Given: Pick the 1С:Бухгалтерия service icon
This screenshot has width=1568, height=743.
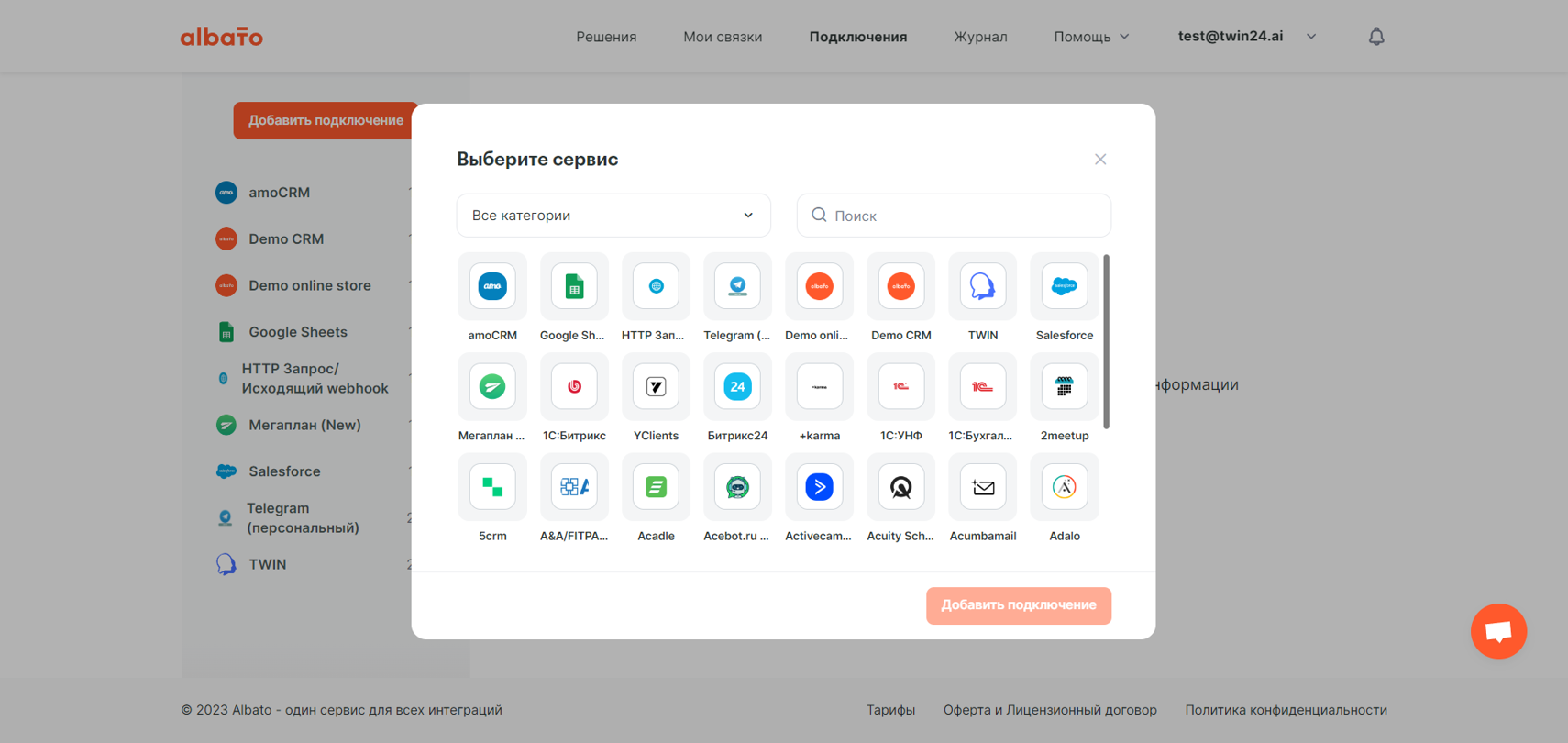Looking at the screenshot, I should coord(982,386).
